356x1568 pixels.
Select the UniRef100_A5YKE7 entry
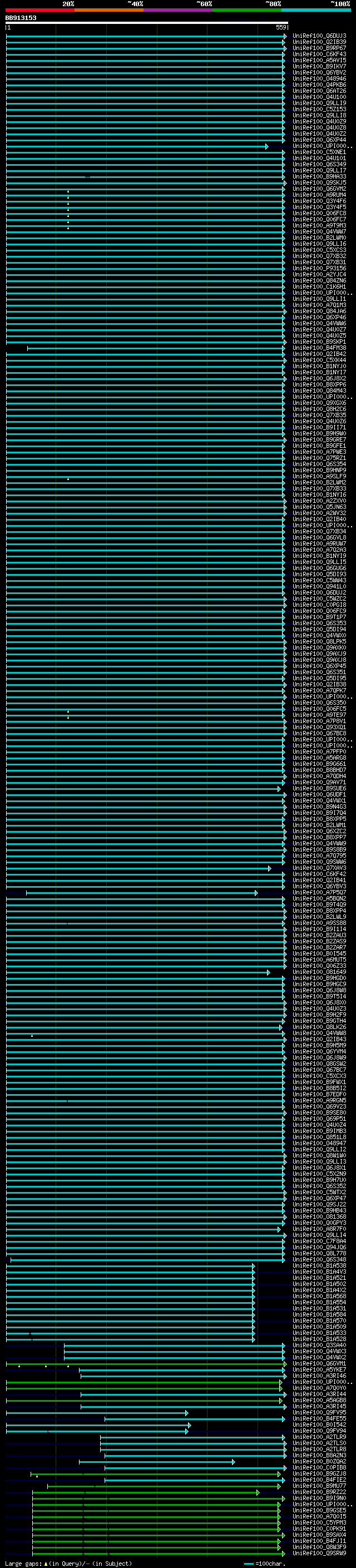[319, 1369]
